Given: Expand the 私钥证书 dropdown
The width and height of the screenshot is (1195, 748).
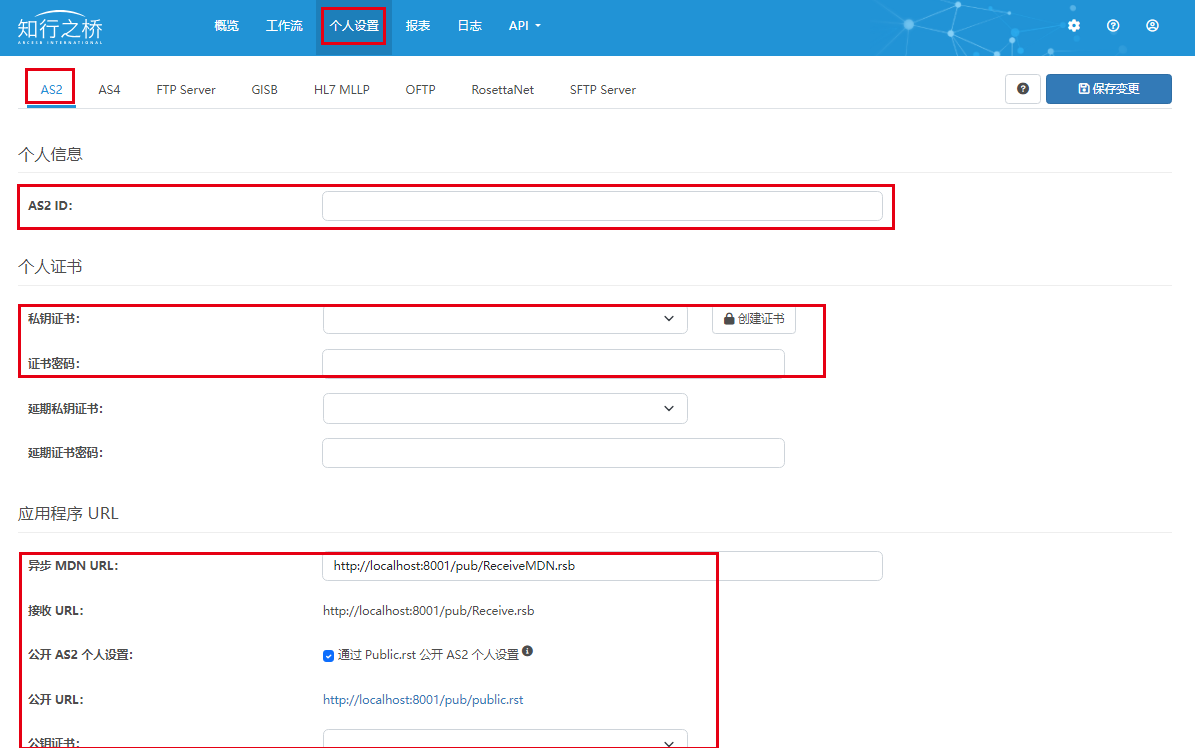Looking at the screenshot, I should point(505,319).
